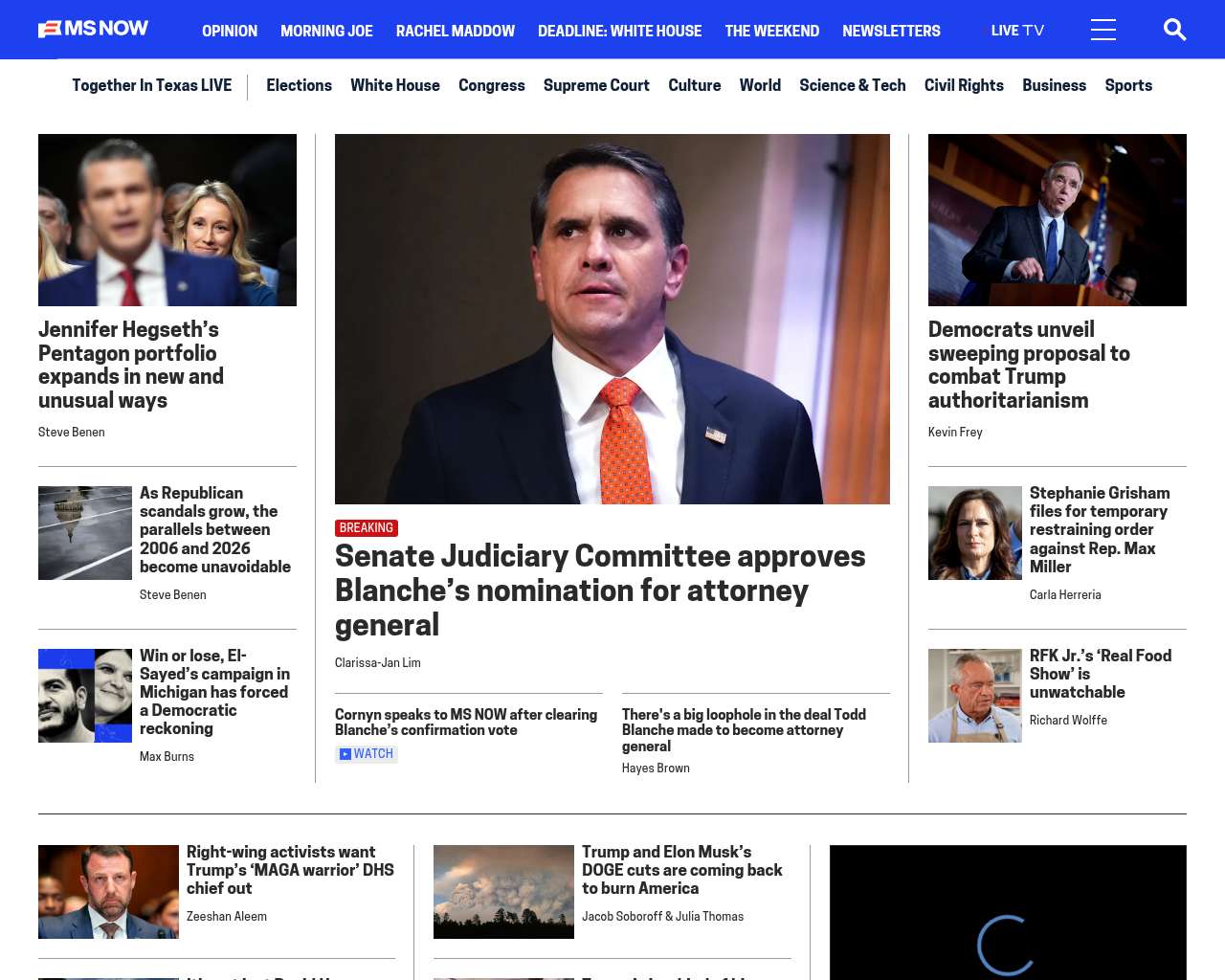This screenshot has height=980, width=1225.
Task: Open Cornyn speaks to MS NOW story
Action: click(x=466, y=723)
